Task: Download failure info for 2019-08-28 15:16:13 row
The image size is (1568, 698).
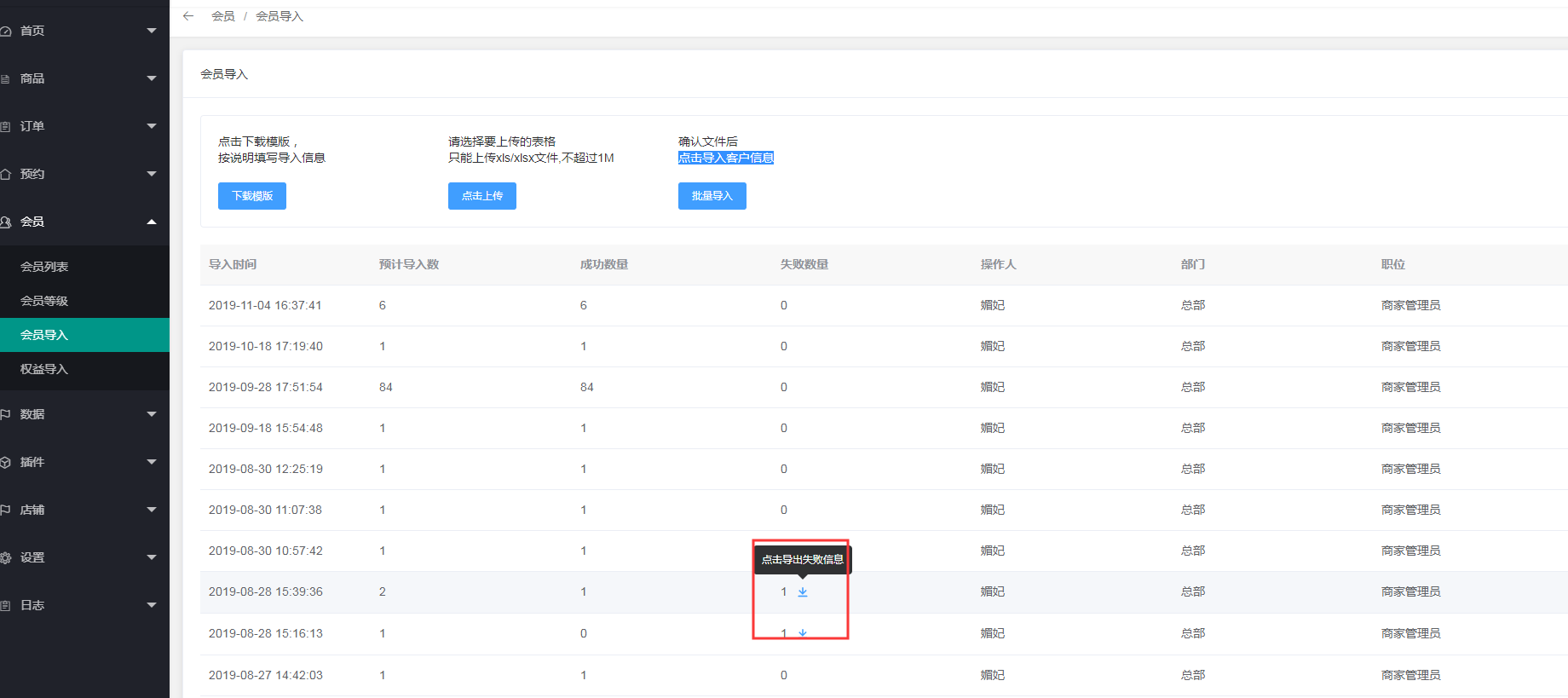Action: point(803,633)
